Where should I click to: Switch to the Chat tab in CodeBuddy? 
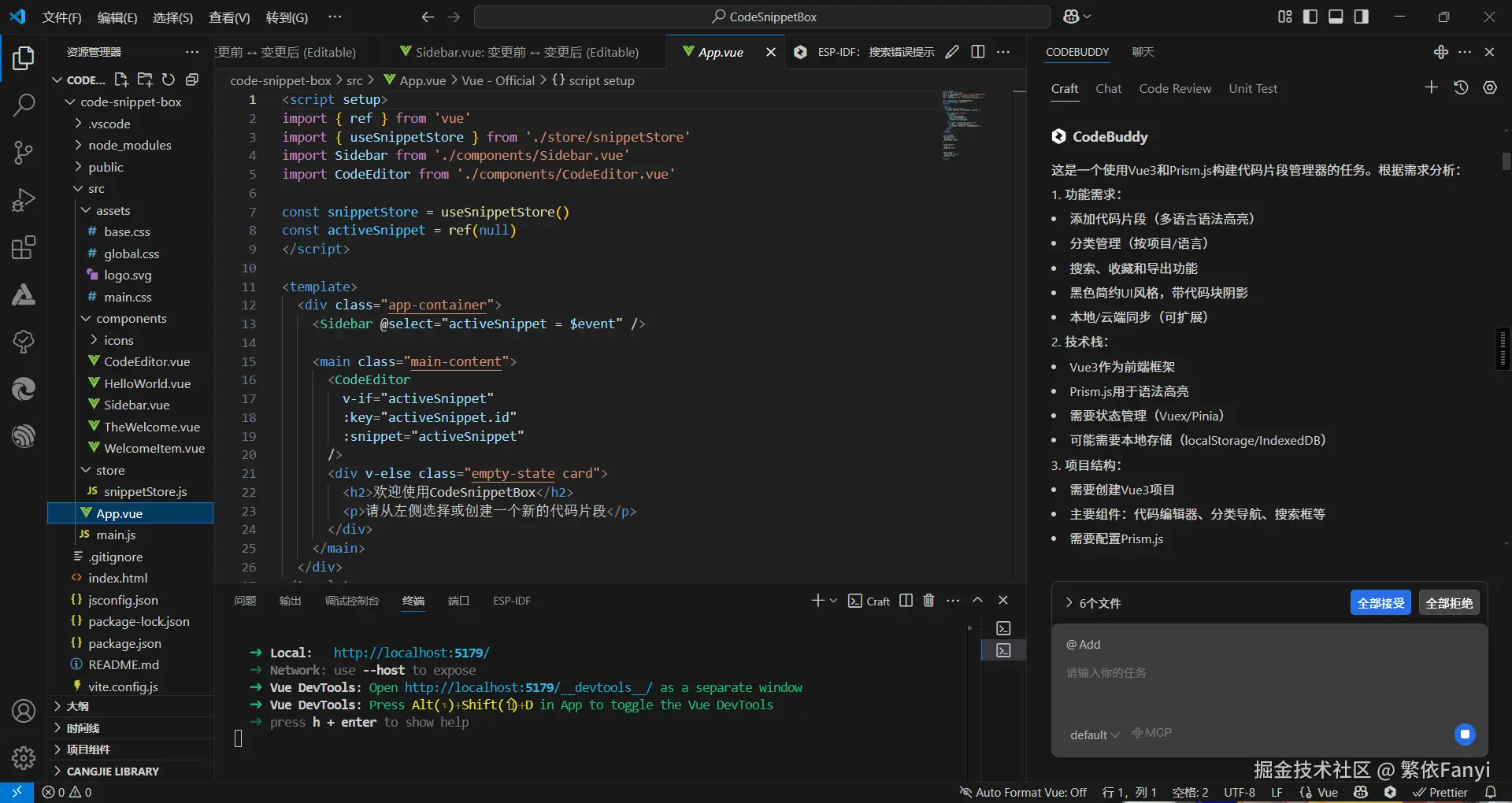(x=1108, y=88)
